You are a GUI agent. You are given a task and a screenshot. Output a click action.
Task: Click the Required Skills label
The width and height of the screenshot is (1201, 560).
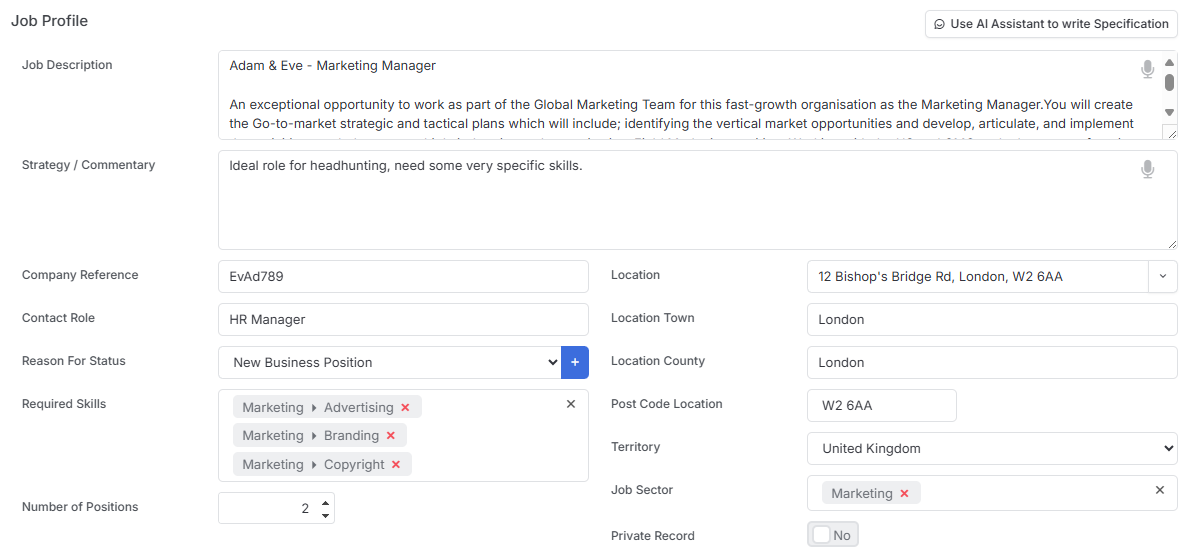64,404
